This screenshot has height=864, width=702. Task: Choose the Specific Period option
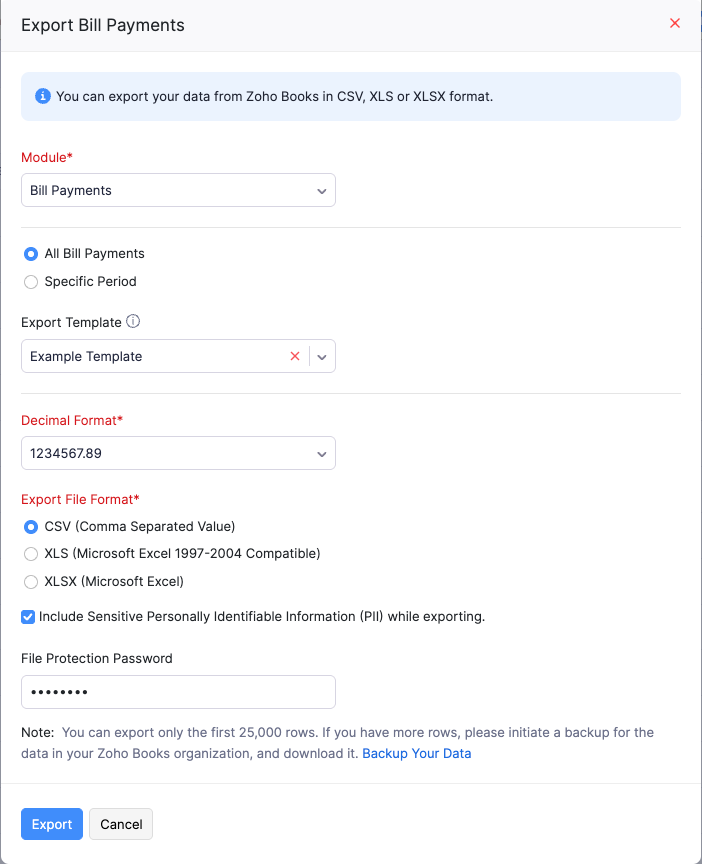pyautogui.click(x=30, y=282)
